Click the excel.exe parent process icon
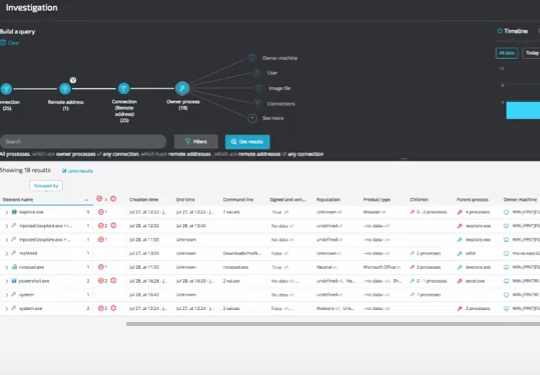 459,281
